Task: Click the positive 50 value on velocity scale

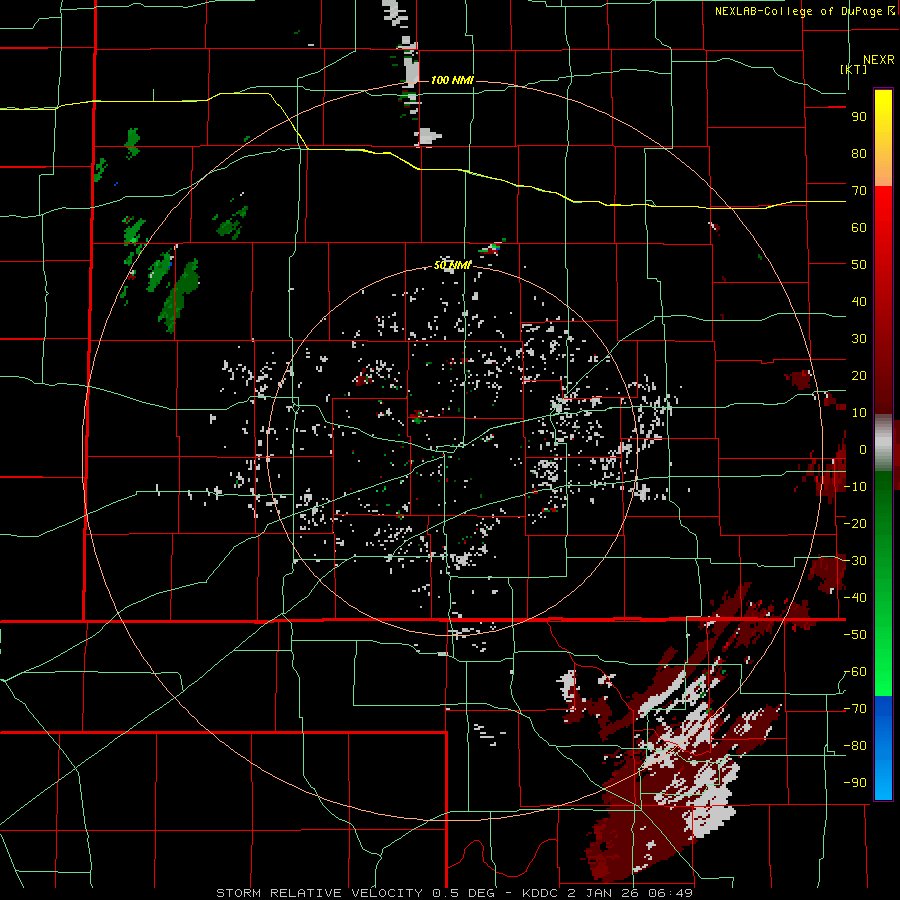Action: (859, 265)
